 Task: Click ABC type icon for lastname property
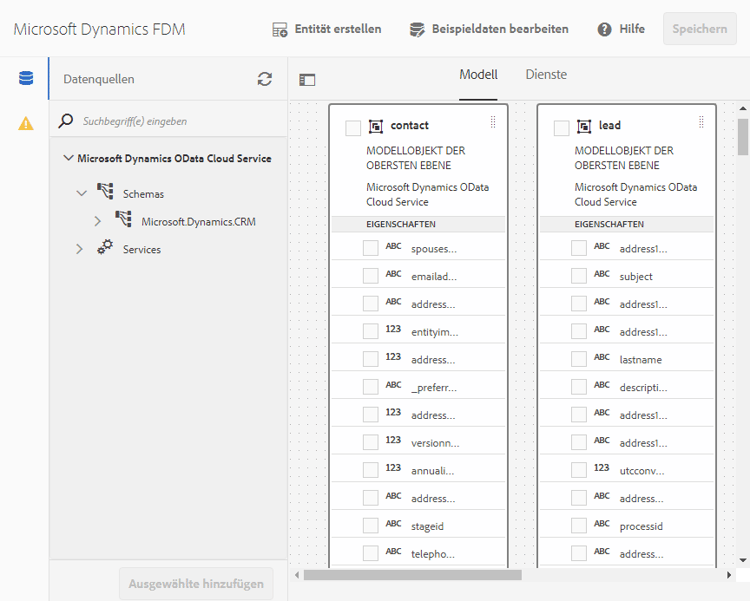602,357
